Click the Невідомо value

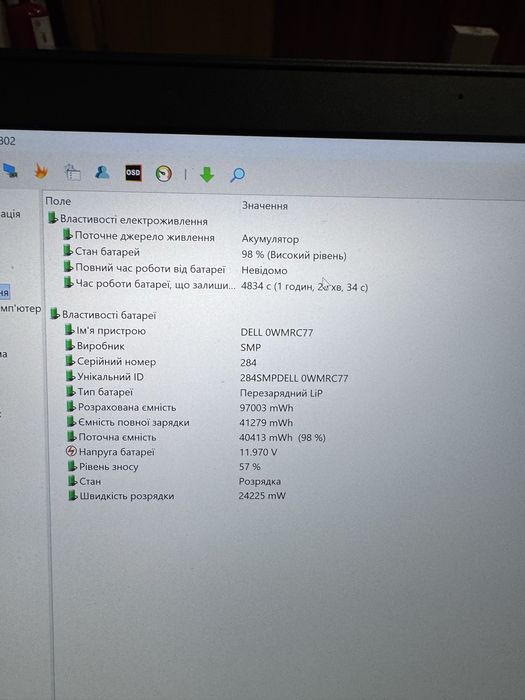(x=264, y=271)
